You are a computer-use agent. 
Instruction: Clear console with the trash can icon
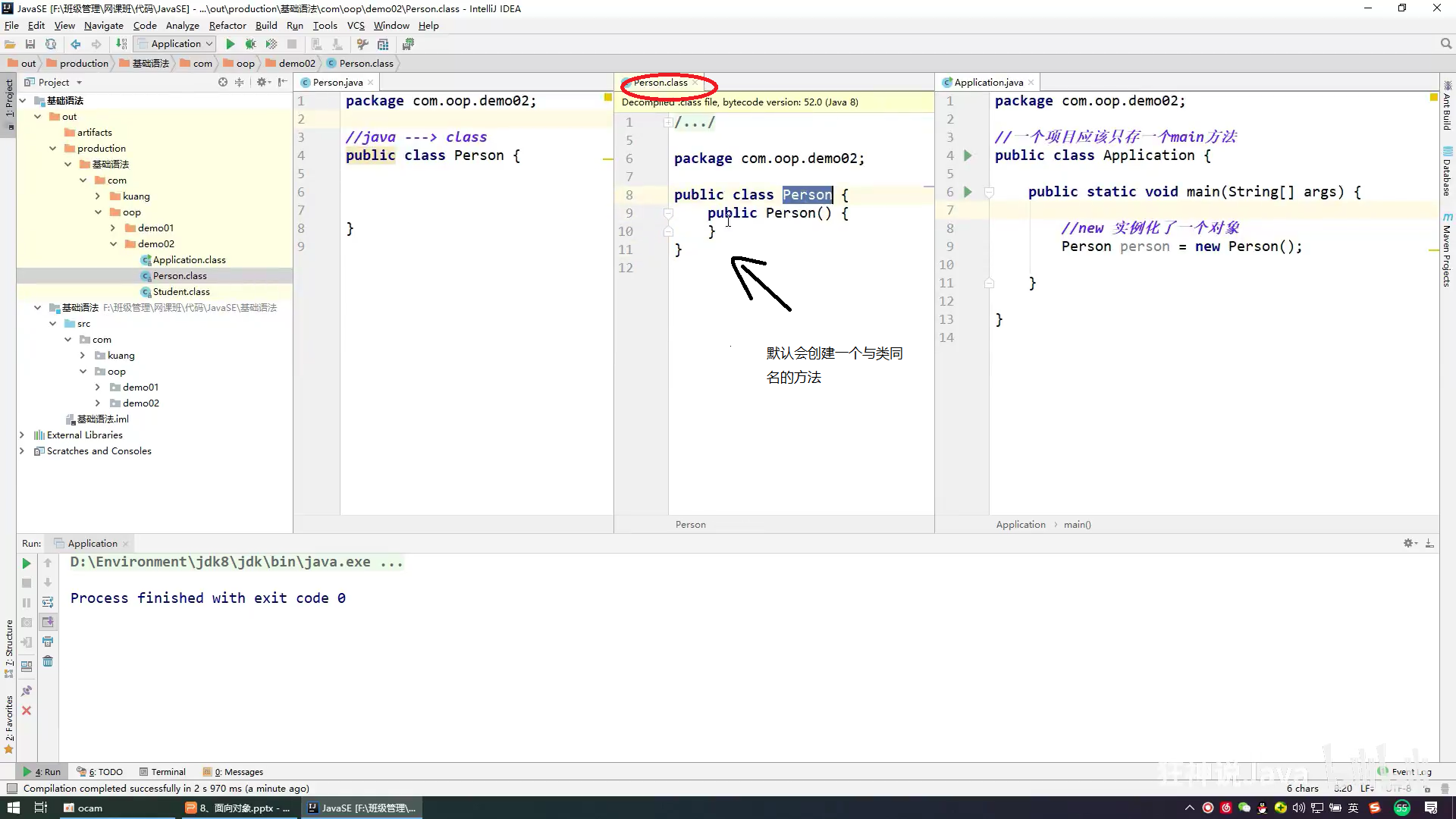point(48,661)
